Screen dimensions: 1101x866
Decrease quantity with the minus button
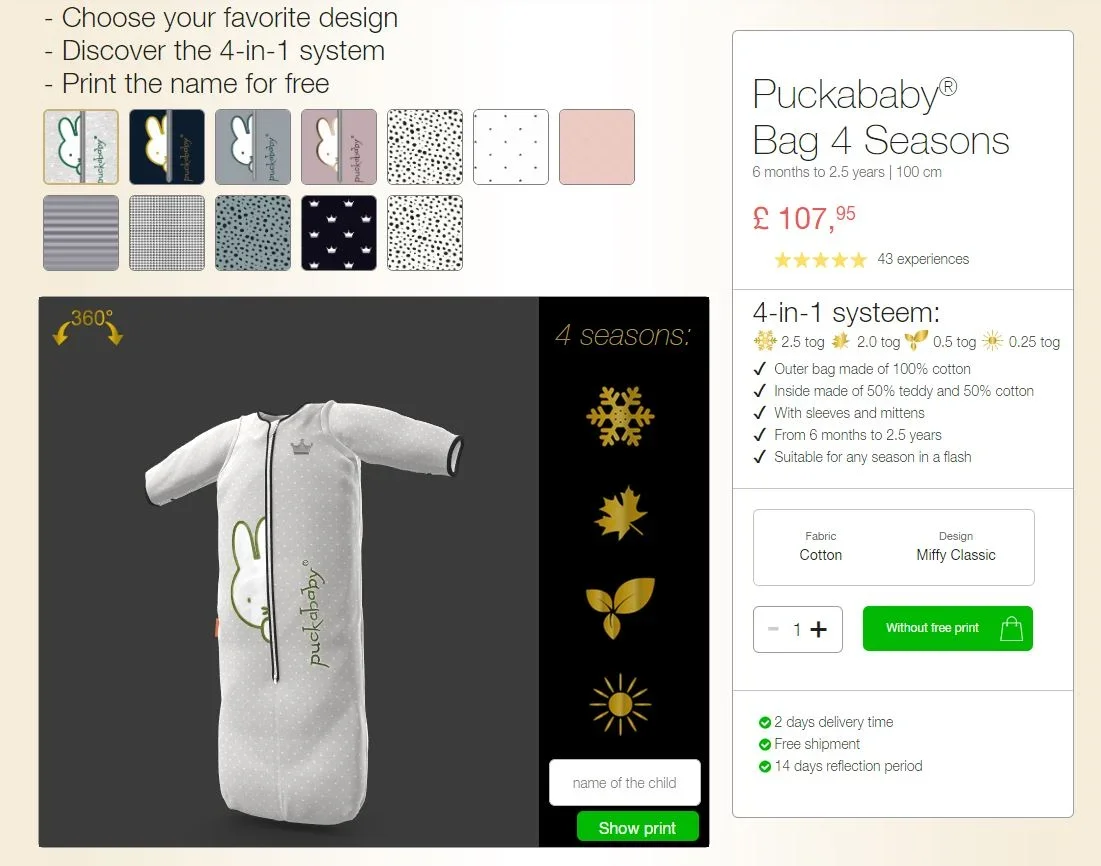773,629
